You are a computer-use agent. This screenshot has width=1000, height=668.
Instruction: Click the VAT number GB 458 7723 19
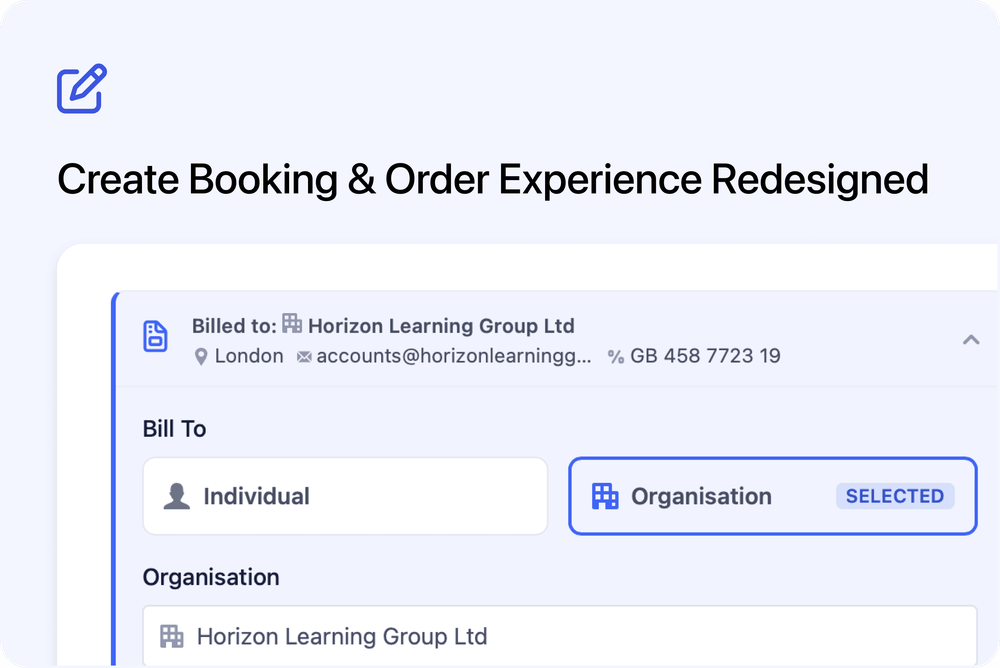coord(704,356)
